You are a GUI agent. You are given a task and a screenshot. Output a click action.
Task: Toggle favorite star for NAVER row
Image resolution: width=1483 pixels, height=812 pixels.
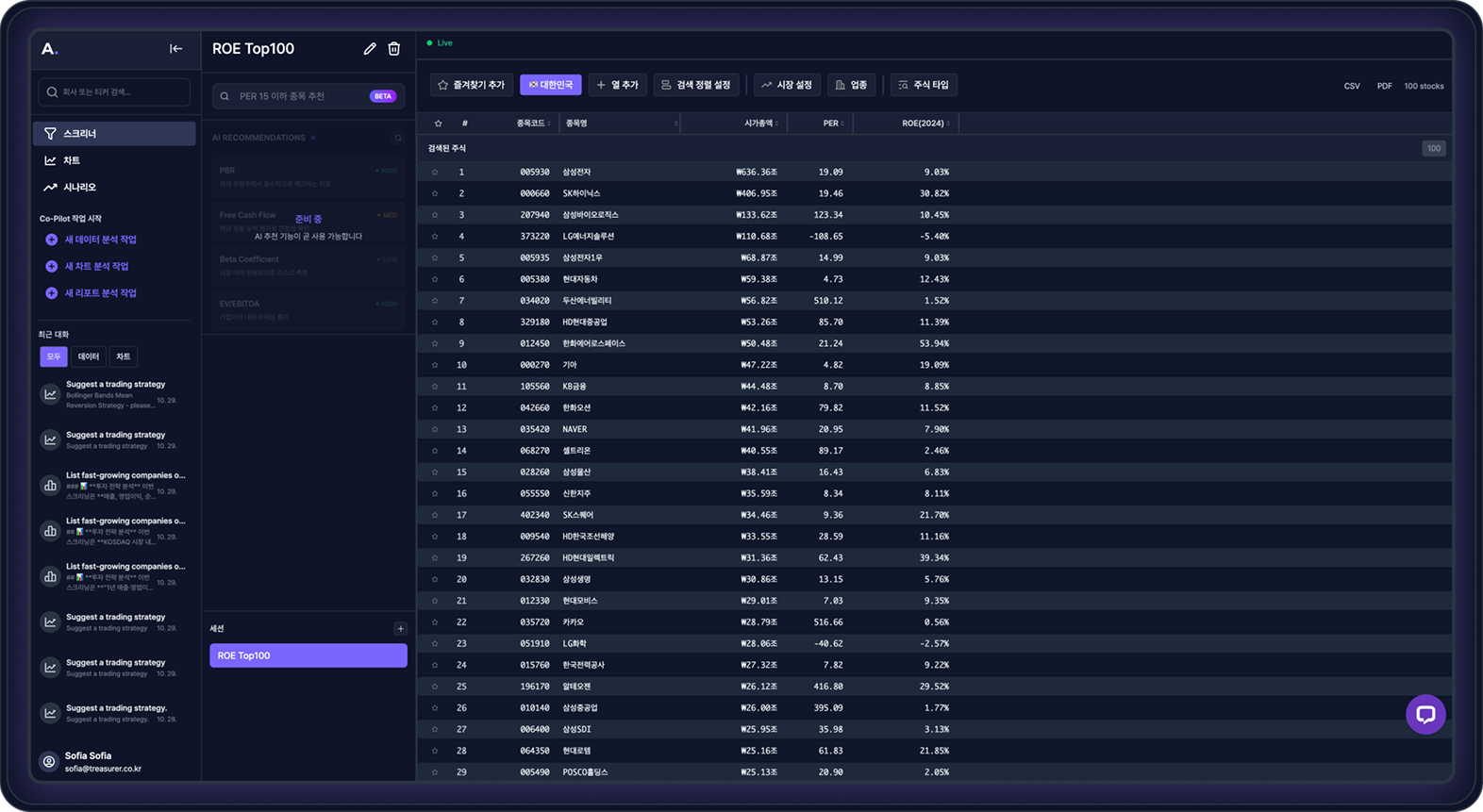tap(435, 429)
